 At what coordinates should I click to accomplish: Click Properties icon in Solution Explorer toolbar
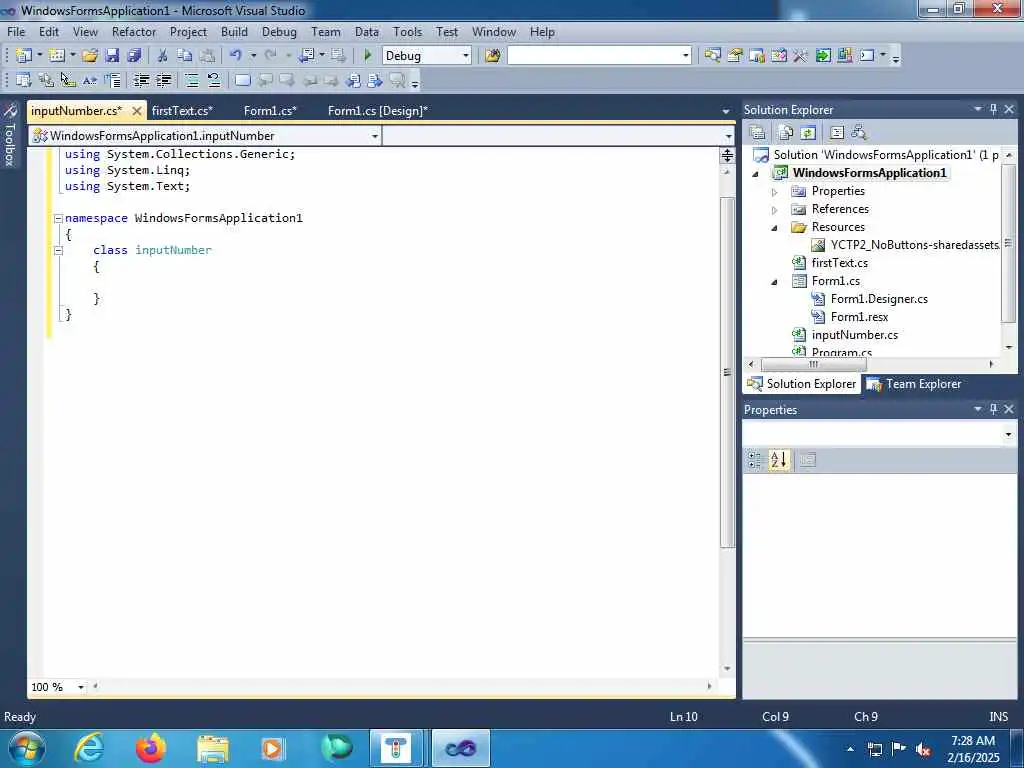pos(758,133)
